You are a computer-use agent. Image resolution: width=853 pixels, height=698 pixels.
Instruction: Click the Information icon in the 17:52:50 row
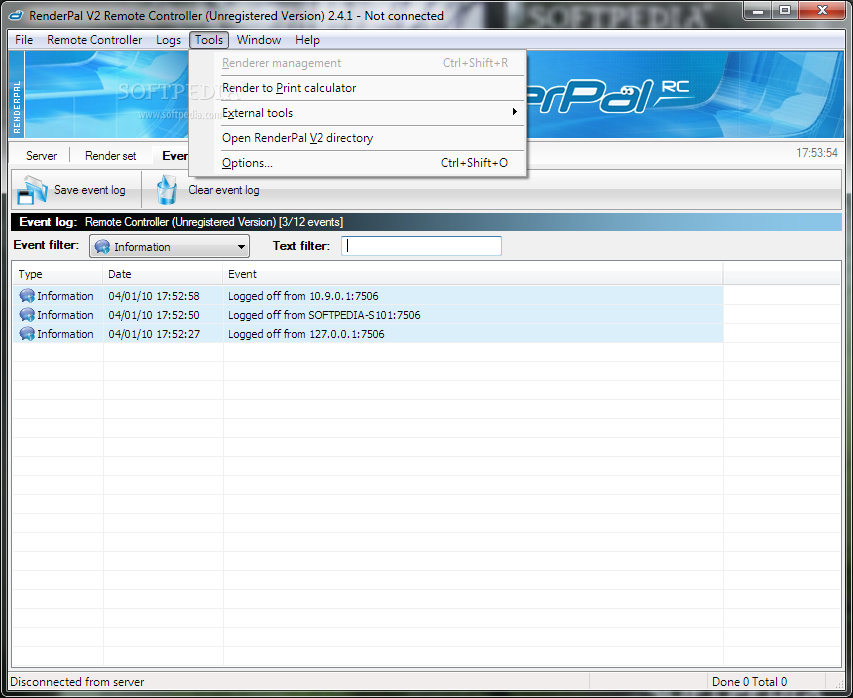click(27, 315)
